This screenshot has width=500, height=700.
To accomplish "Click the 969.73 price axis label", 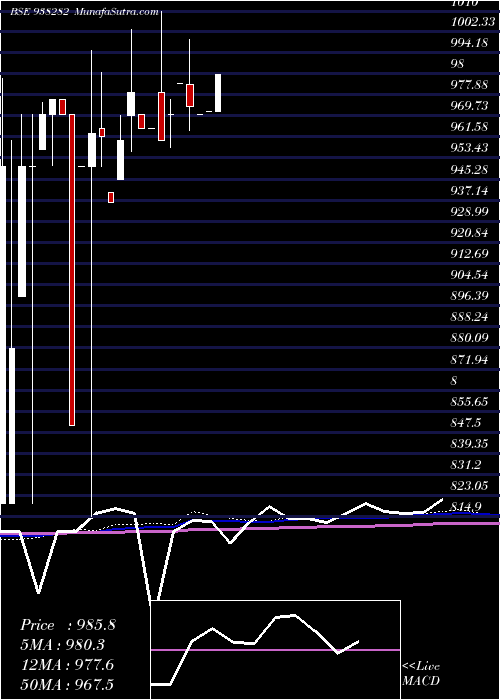I will click(470, 106).
